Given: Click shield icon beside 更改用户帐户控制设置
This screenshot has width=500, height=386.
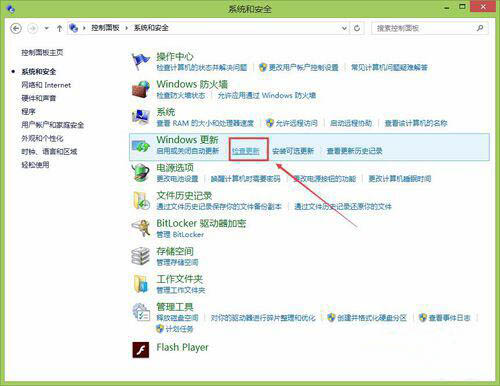Looking at the screenshot, I should coord(263,67).
